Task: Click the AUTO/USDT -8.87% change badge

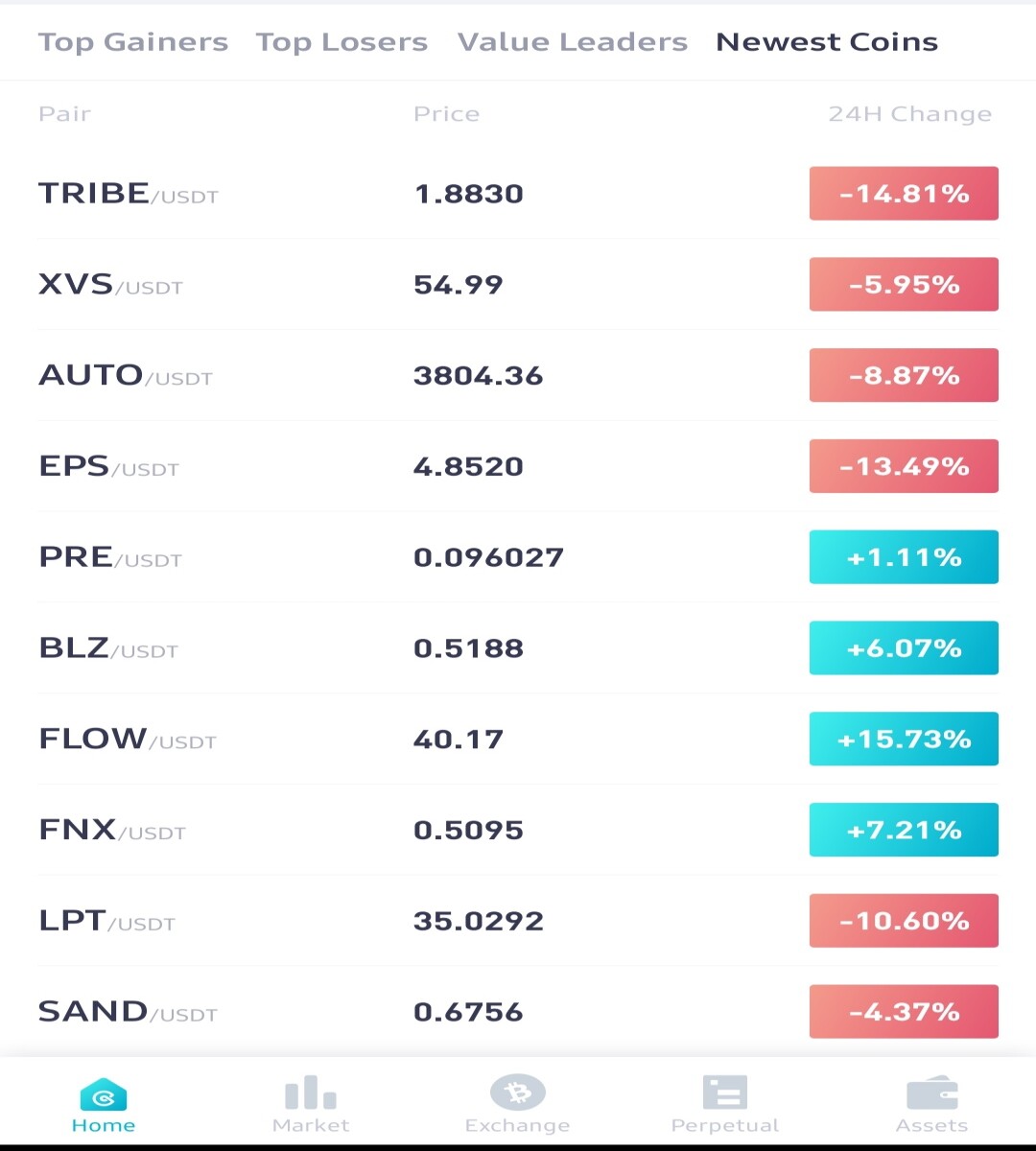Action: coord(904,375)
